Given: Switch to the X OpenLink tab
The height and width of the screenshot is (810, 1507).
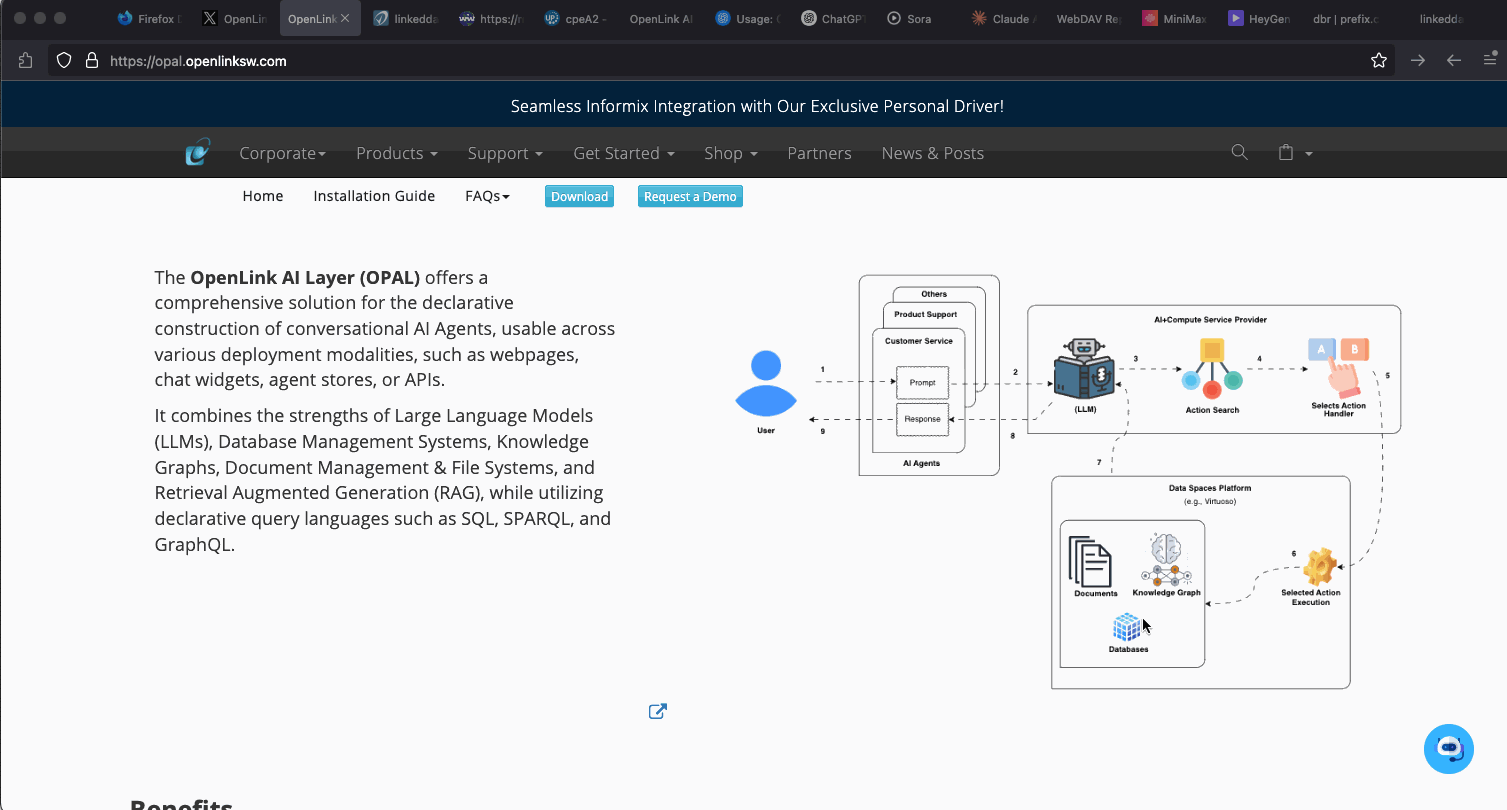Looking at the screenshot, I should tap(236, 18).
